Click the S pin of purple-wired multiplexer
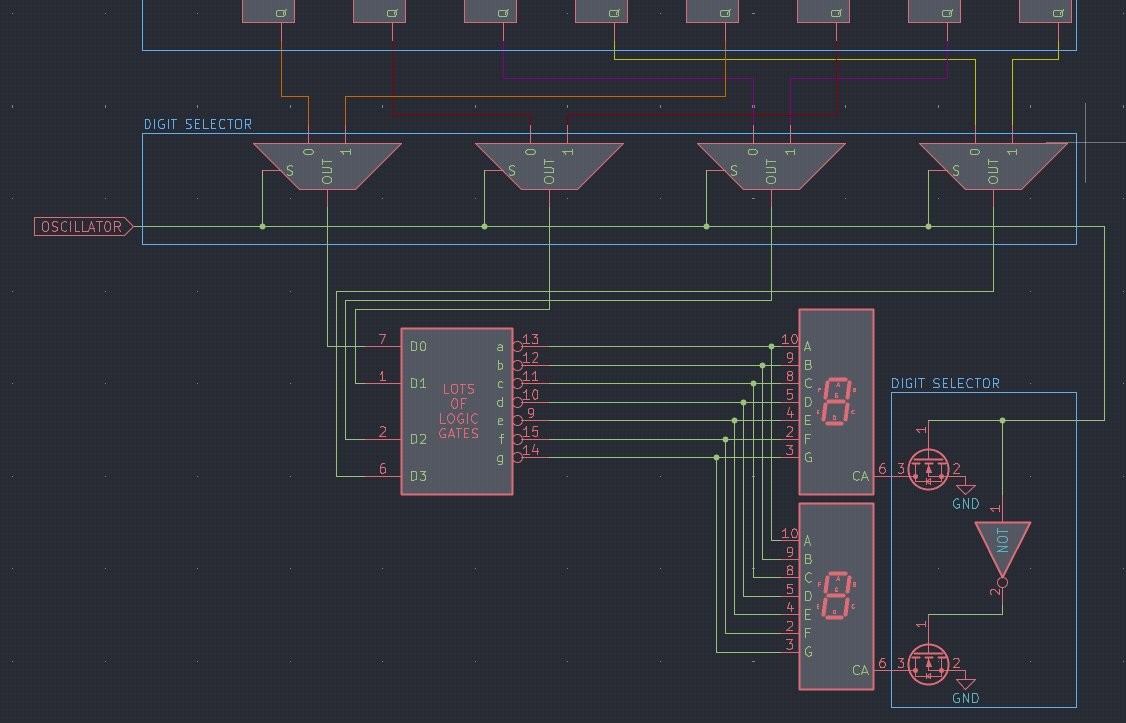Screen dimensions: 1126x723 pyautogui.click(x=734, y=171)
